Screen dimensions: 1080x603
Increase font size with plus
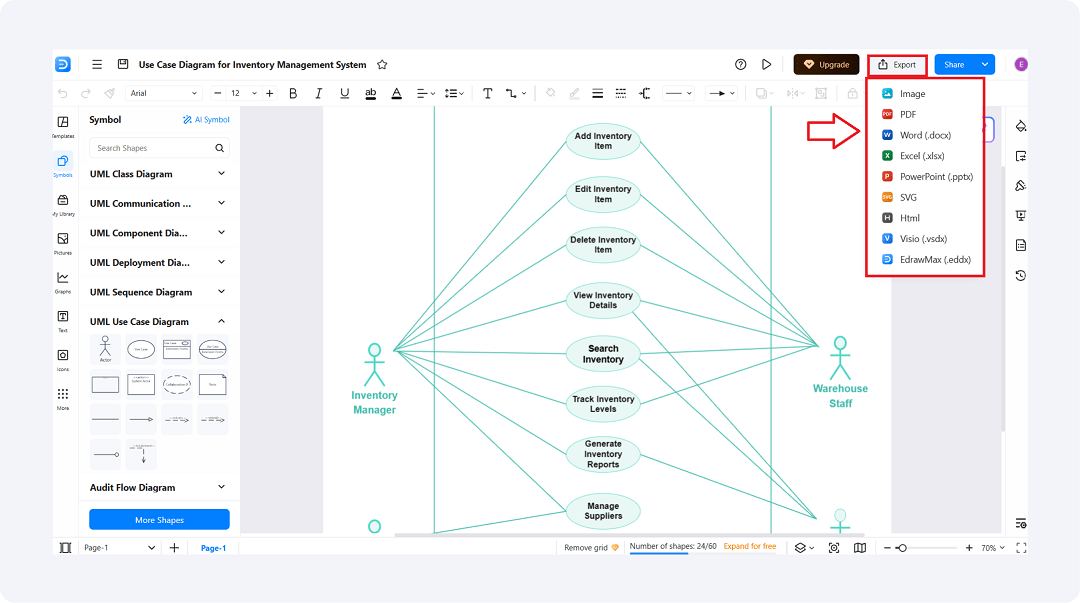[x=269, y=93]
